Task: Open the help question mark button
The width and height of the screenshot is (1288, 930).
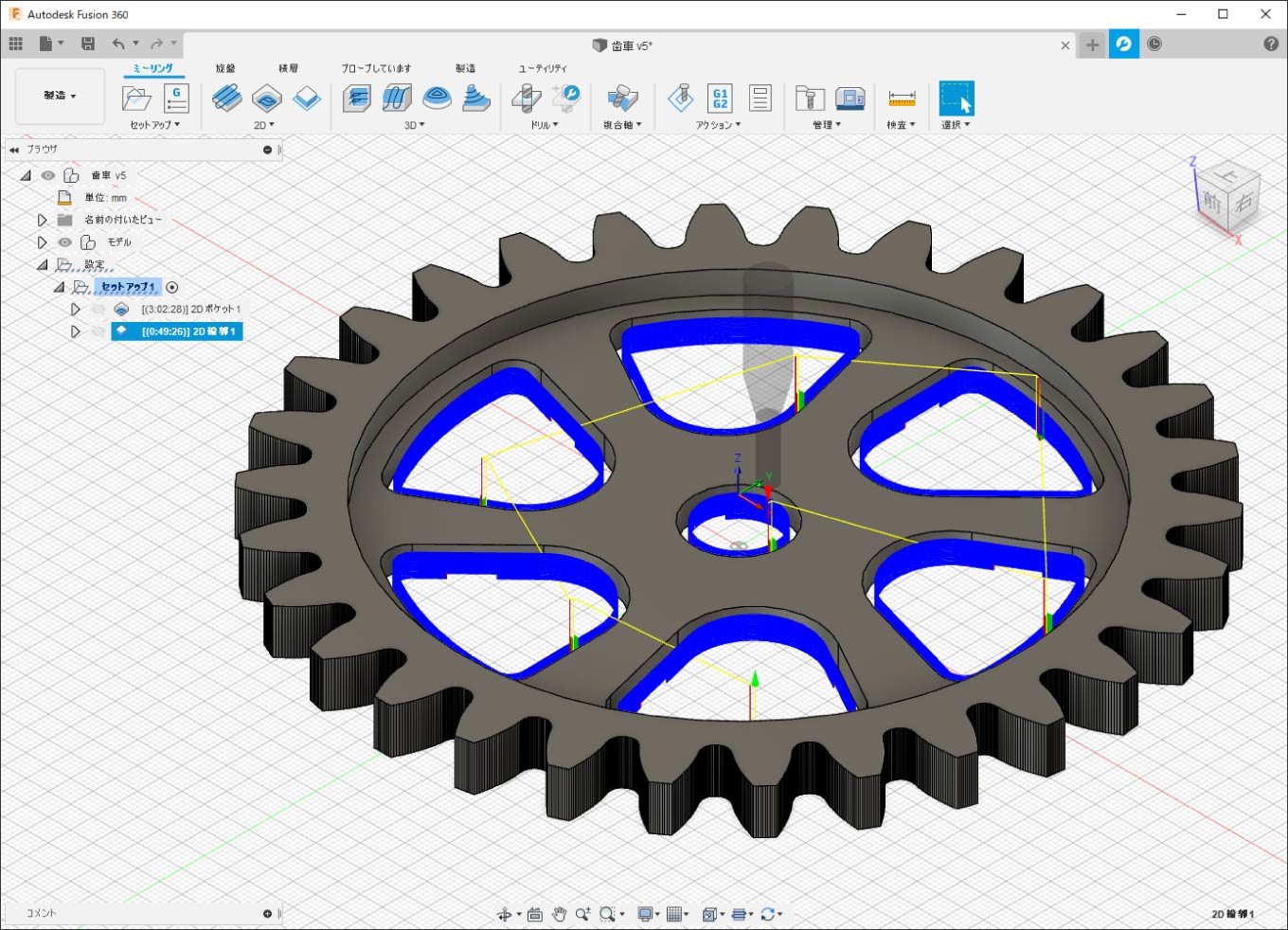Action: pos(1271,45)
